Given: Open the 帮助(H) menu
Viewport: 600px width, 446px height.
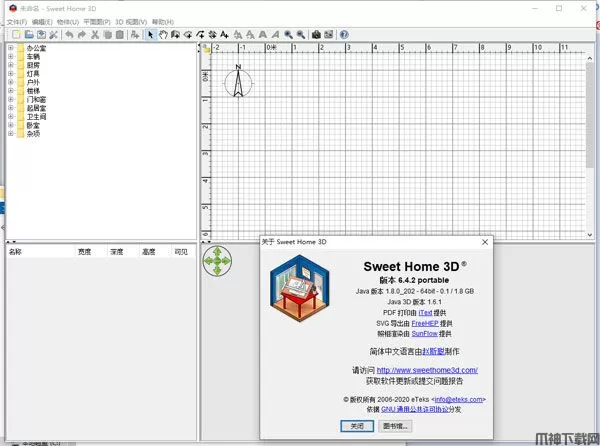Looking at the screenshot, I should [x=162, y=21].
